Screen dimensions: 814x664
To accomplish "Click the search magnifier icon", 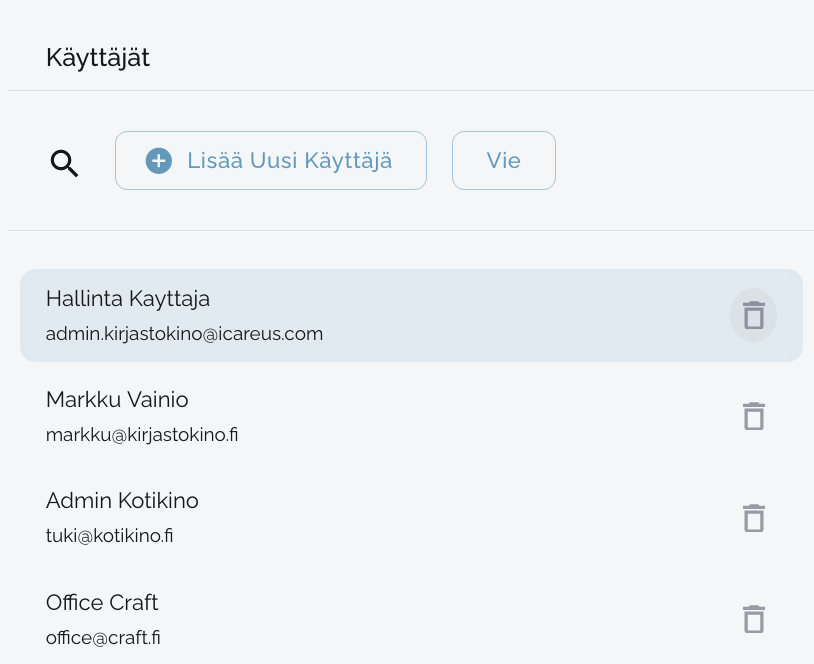I will click(65, 163).
